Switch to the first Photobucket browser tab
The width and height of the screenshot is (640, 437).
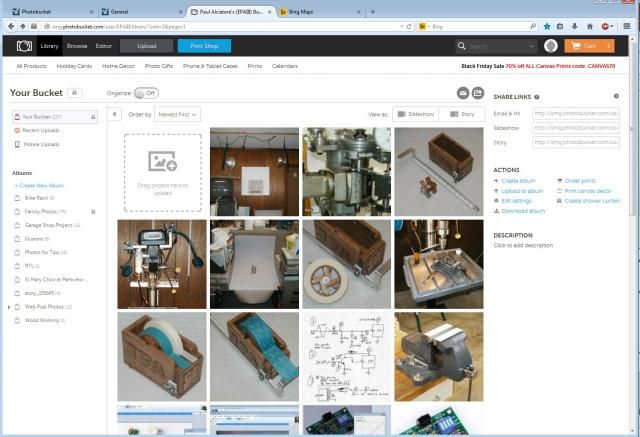click(52, 12)
